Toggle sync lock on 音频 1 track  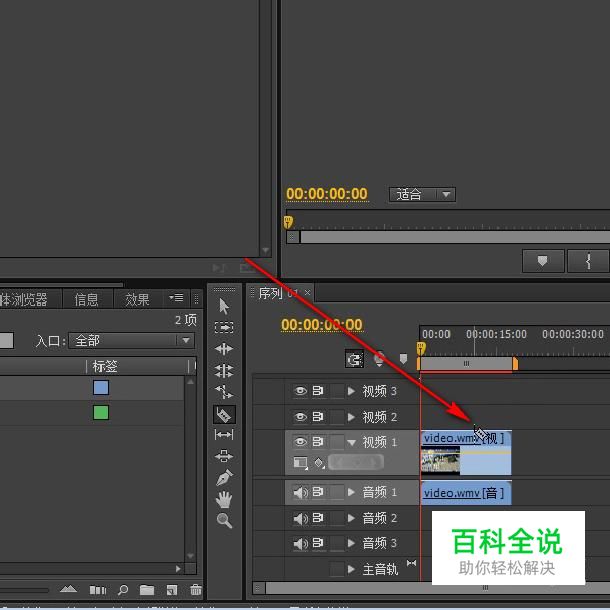(x=318, y=492)
